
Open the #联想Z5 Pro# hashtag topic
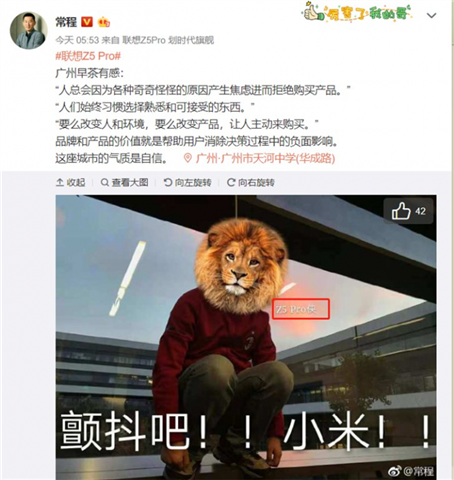click(88, 56)
